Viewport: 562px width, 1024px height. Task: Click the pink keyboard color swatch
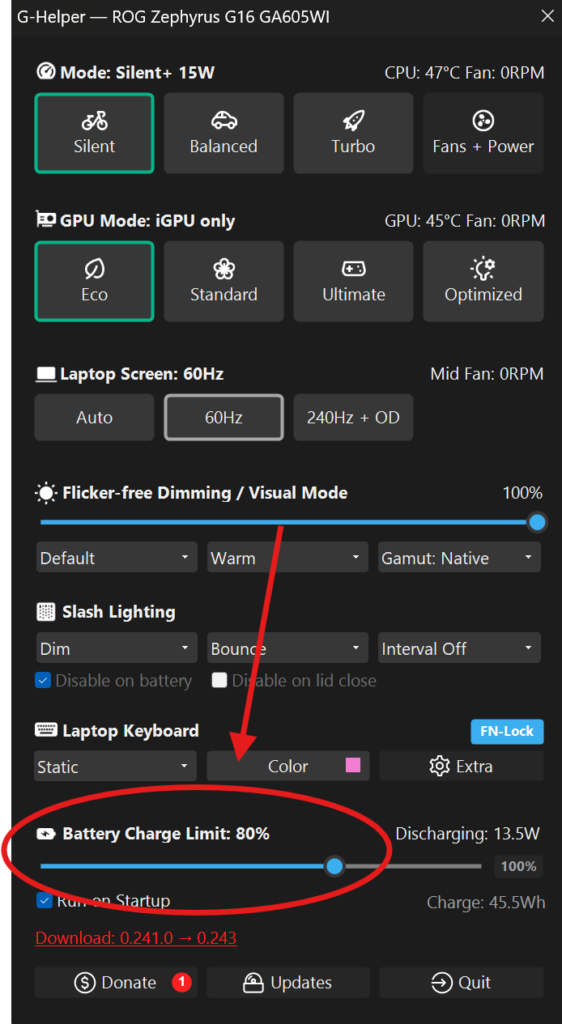(353, 765)
